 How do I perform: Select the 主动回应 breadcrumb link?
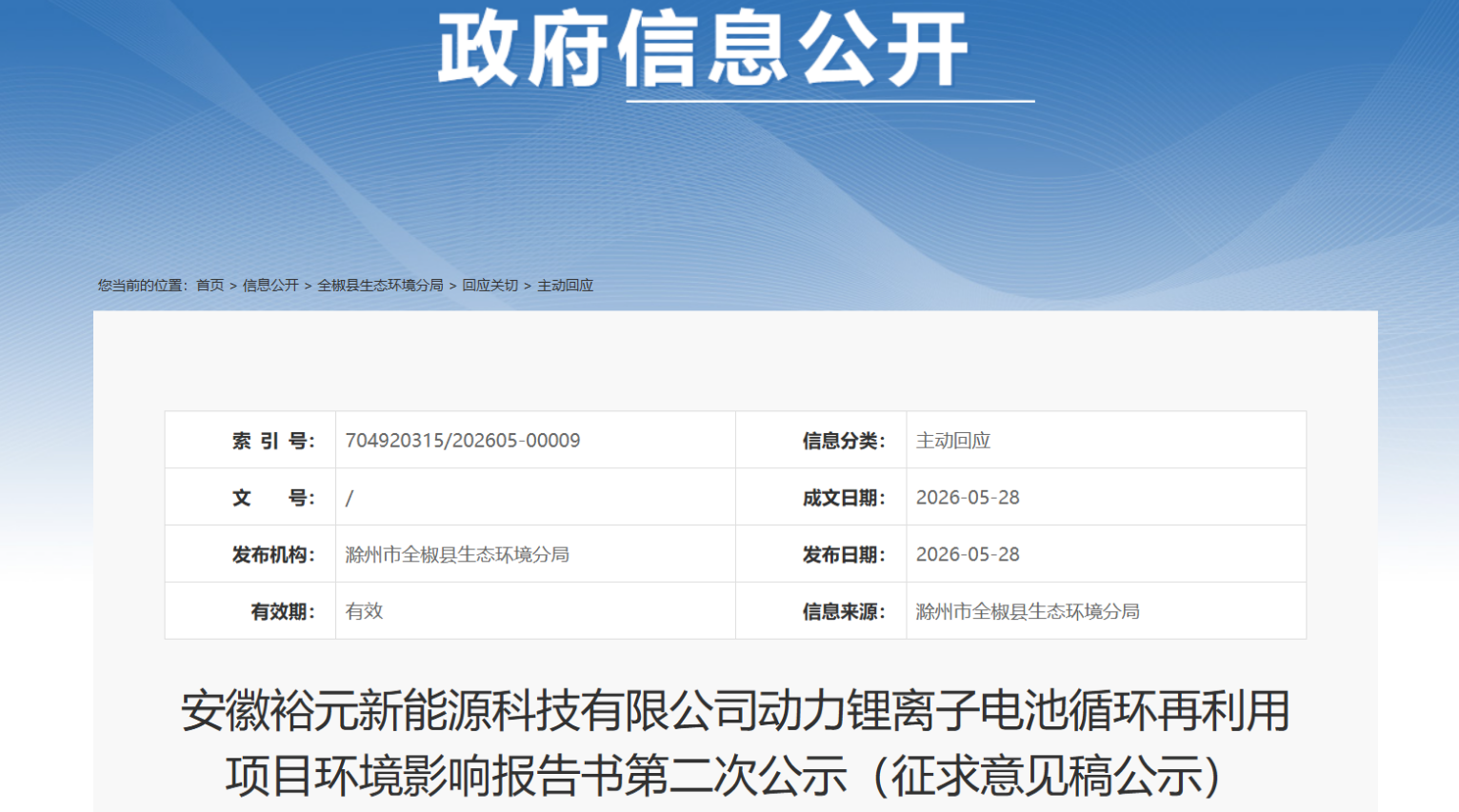pyautogui.click(x=565, y=286)
